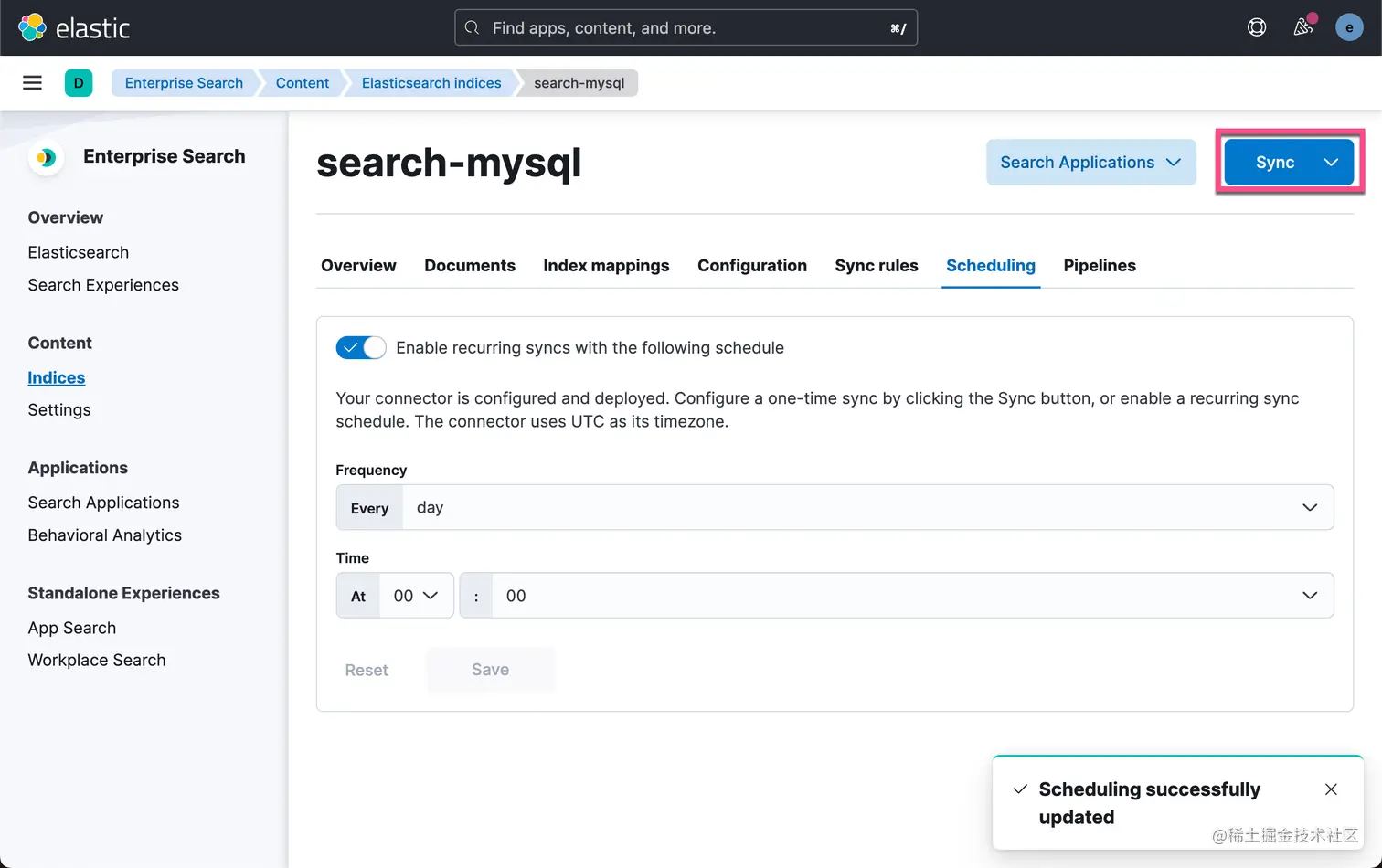Screen dimensions: 1382x868
Task: Select the Scheduling tab
Action: [991, 266]
